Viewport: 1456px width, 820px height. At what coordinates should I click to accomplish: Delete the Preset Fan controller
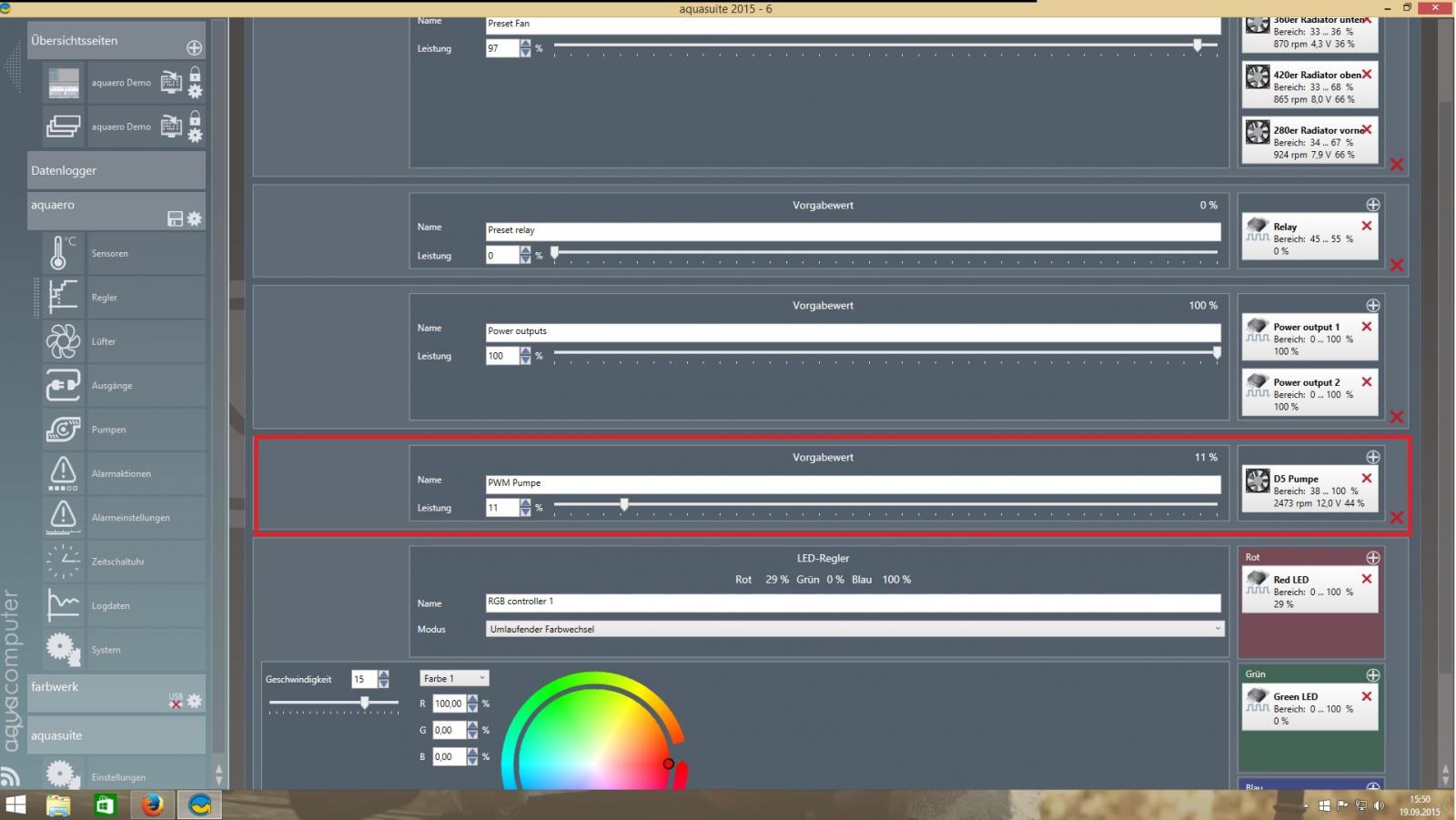(x=1397, y=165)
